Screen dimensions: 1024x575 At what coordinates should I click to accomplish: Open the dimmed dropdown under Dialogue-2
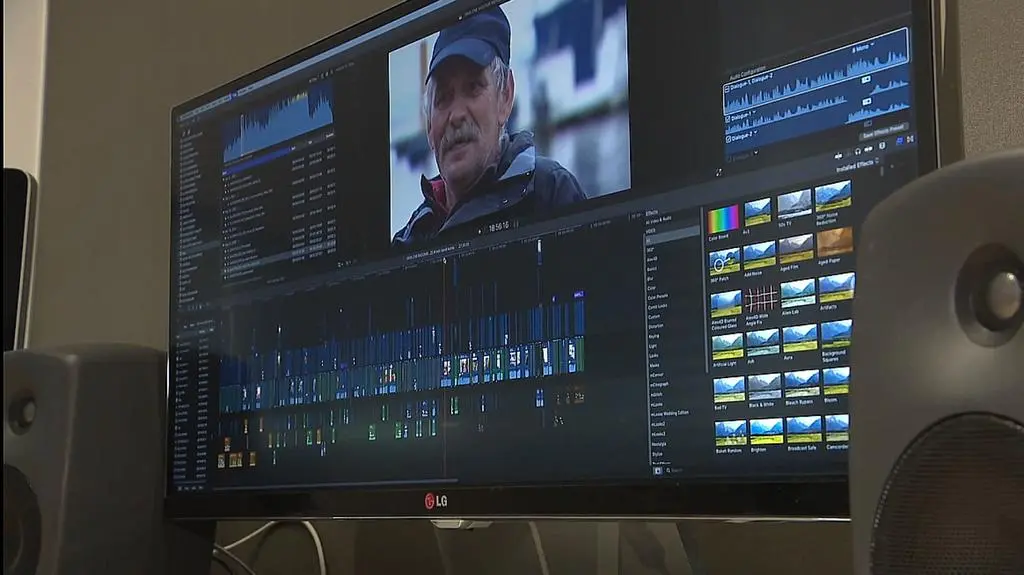coord(756,152)
